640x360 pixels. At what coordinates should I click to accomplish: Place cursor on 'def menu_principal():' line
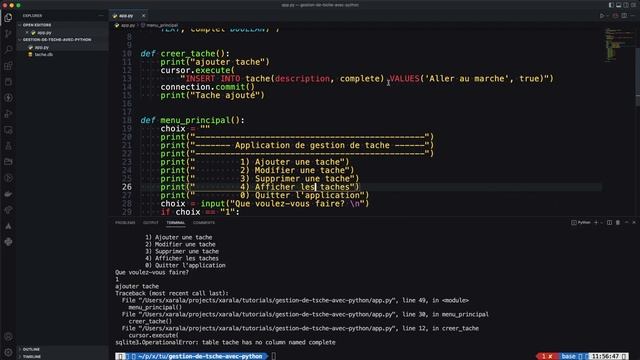[192, 120]
